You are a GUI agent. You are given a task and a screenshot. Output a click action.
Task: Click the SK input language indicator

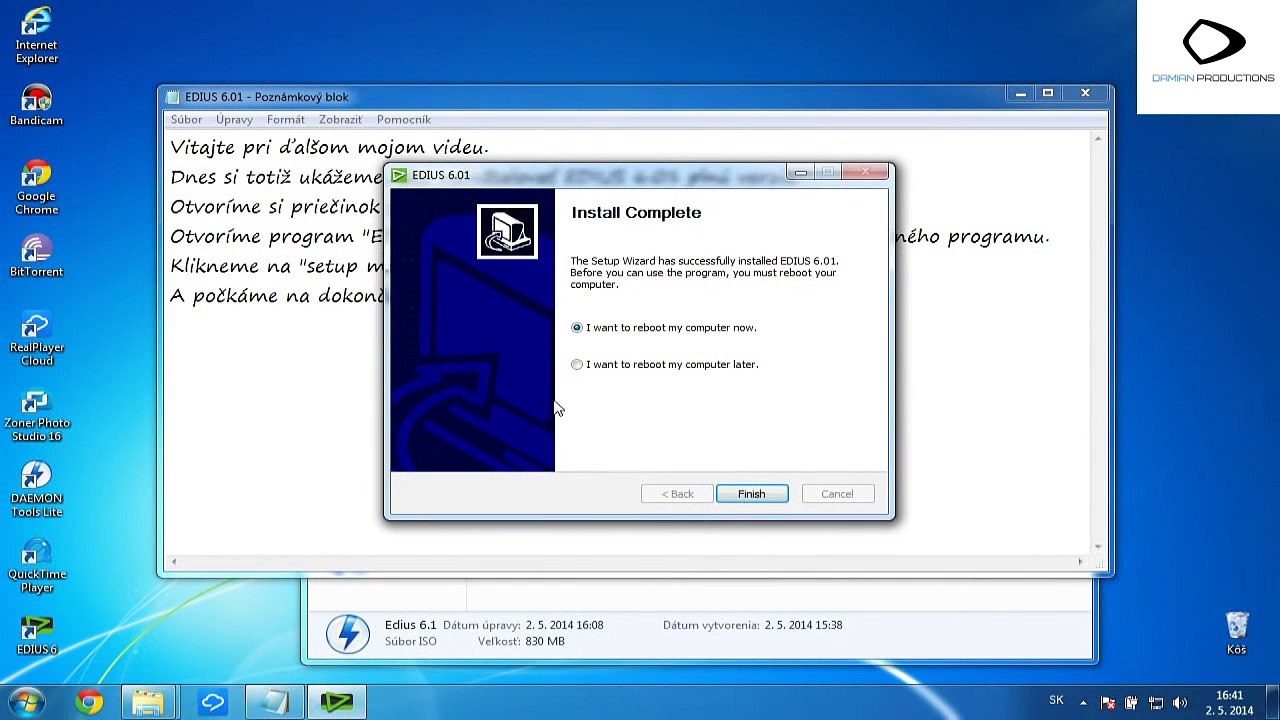coord(1056,700)
